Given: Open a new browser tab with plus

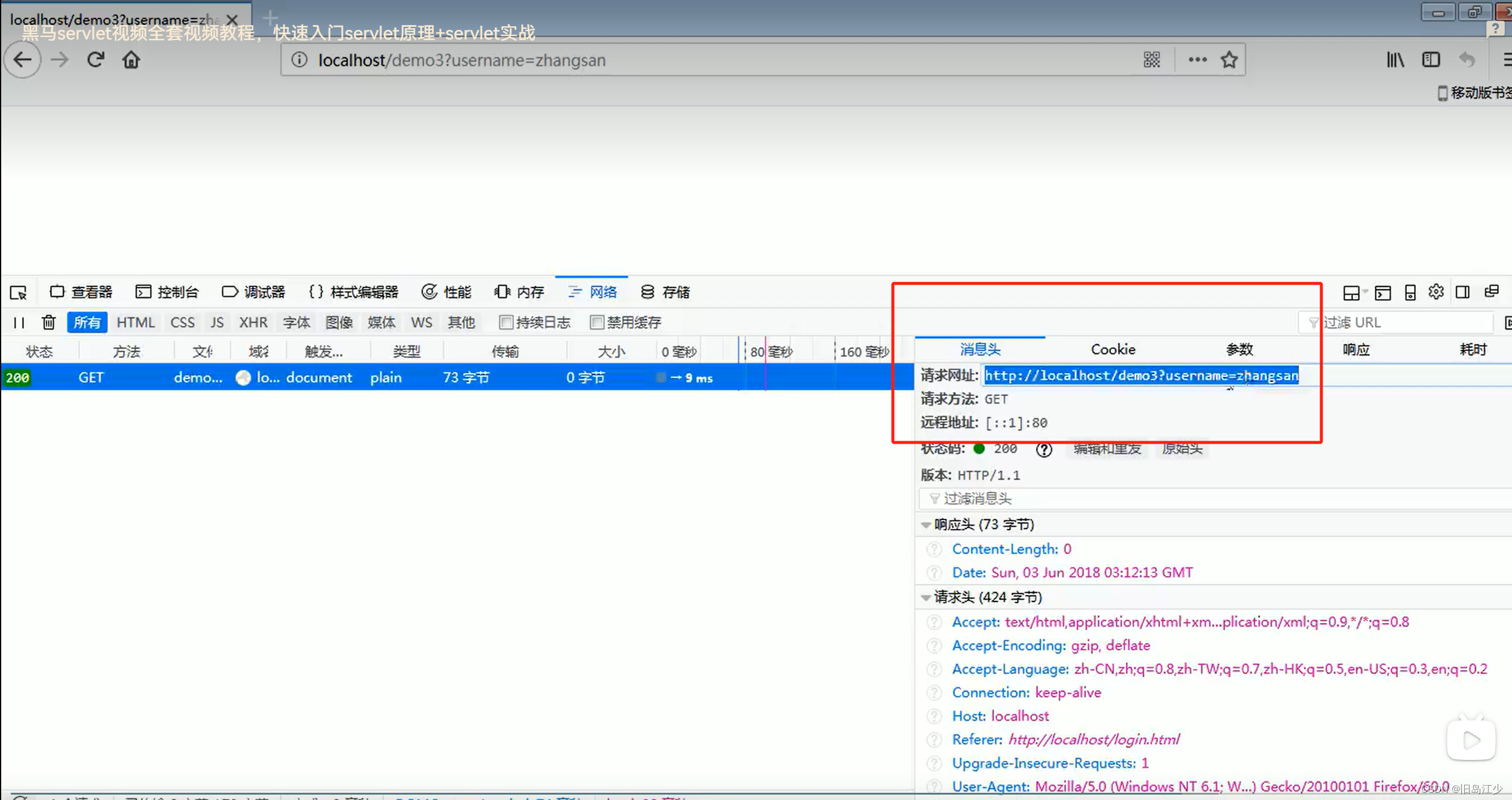Looking at the screenshot, I should click(x=270, y=17).
